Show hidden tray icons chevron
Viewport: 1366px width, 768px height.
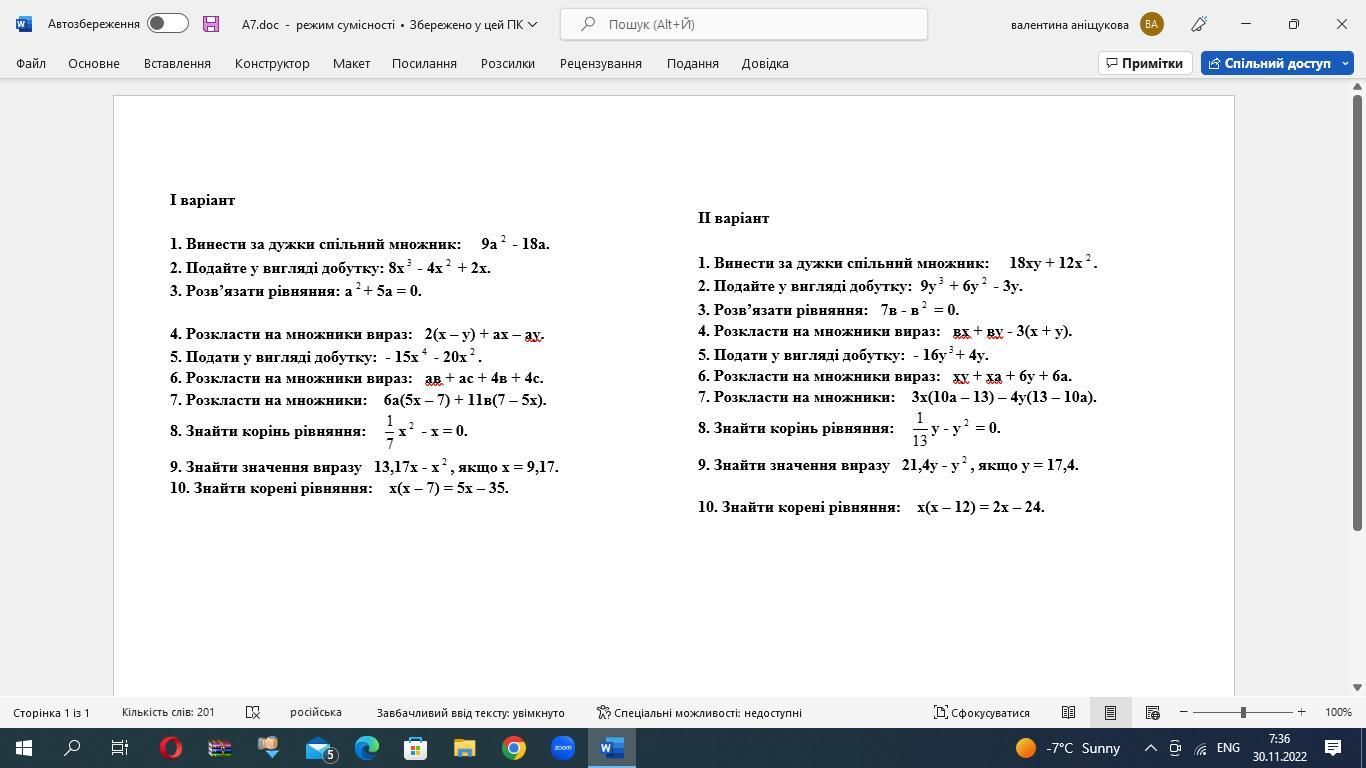(1150, 748)
